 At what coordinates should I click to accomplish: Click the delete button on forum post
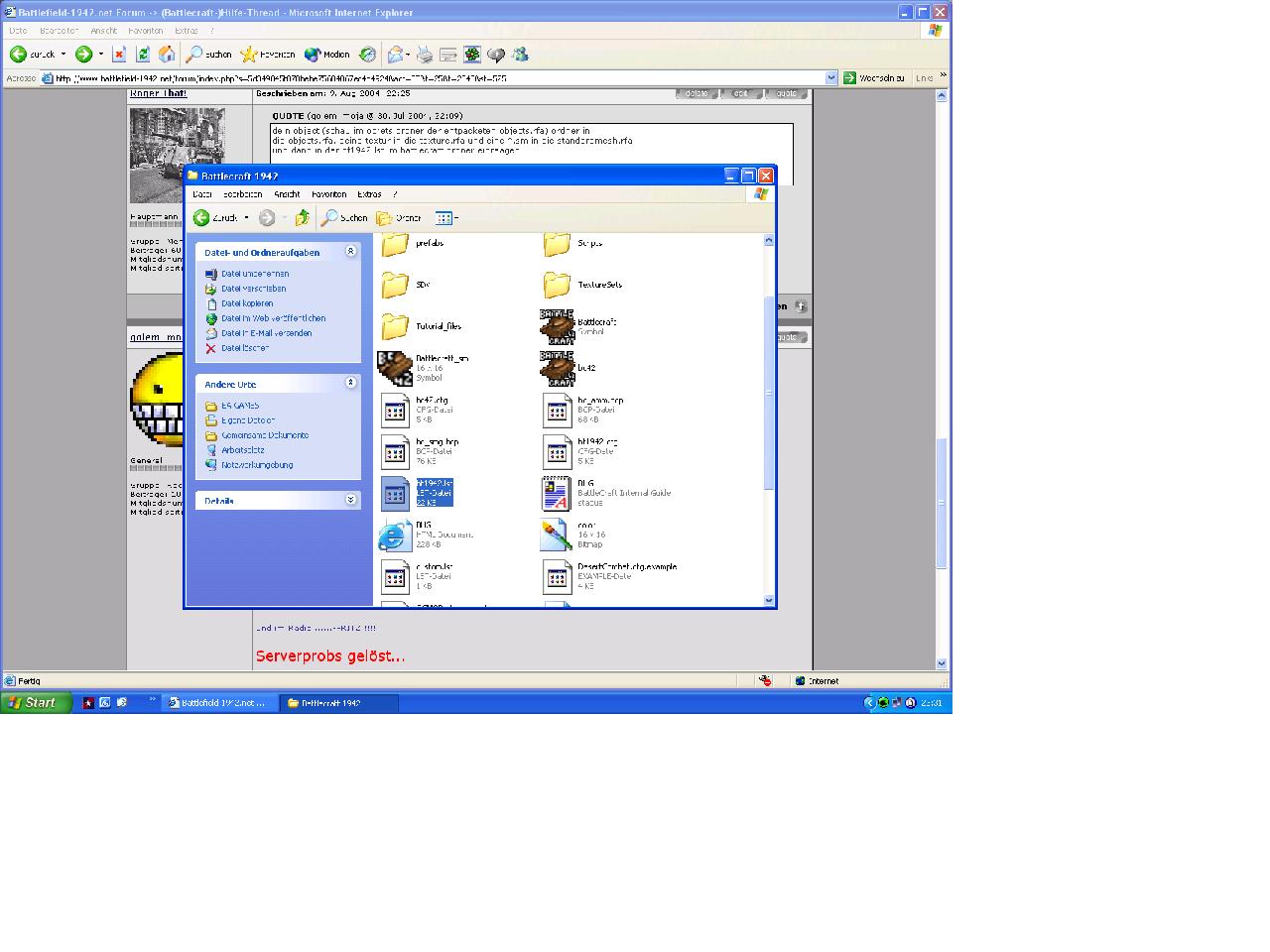point(697,93)
